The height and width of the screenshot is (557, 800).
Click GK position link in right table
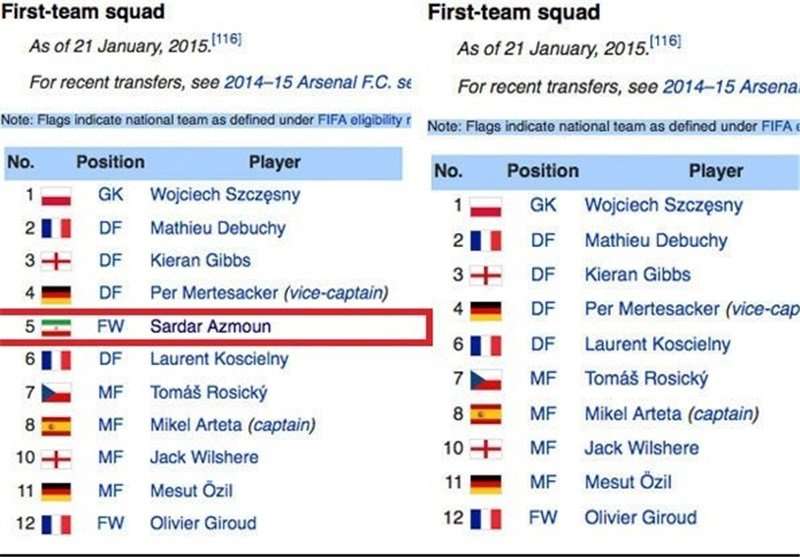pyautogui.click(x=543, y=205)
